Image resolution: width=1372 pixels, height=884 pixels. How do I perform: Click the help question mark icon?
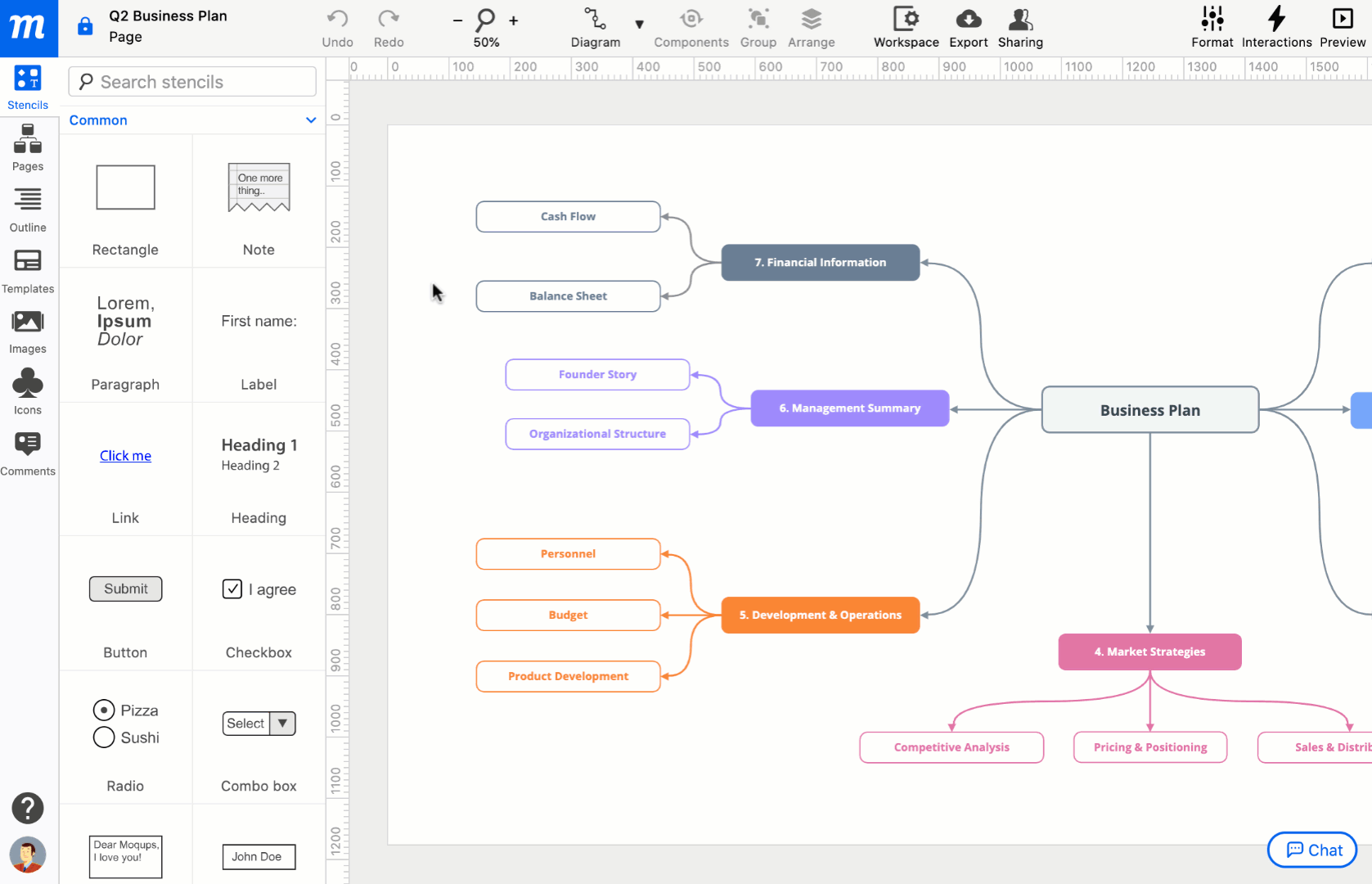pos(28,808)
